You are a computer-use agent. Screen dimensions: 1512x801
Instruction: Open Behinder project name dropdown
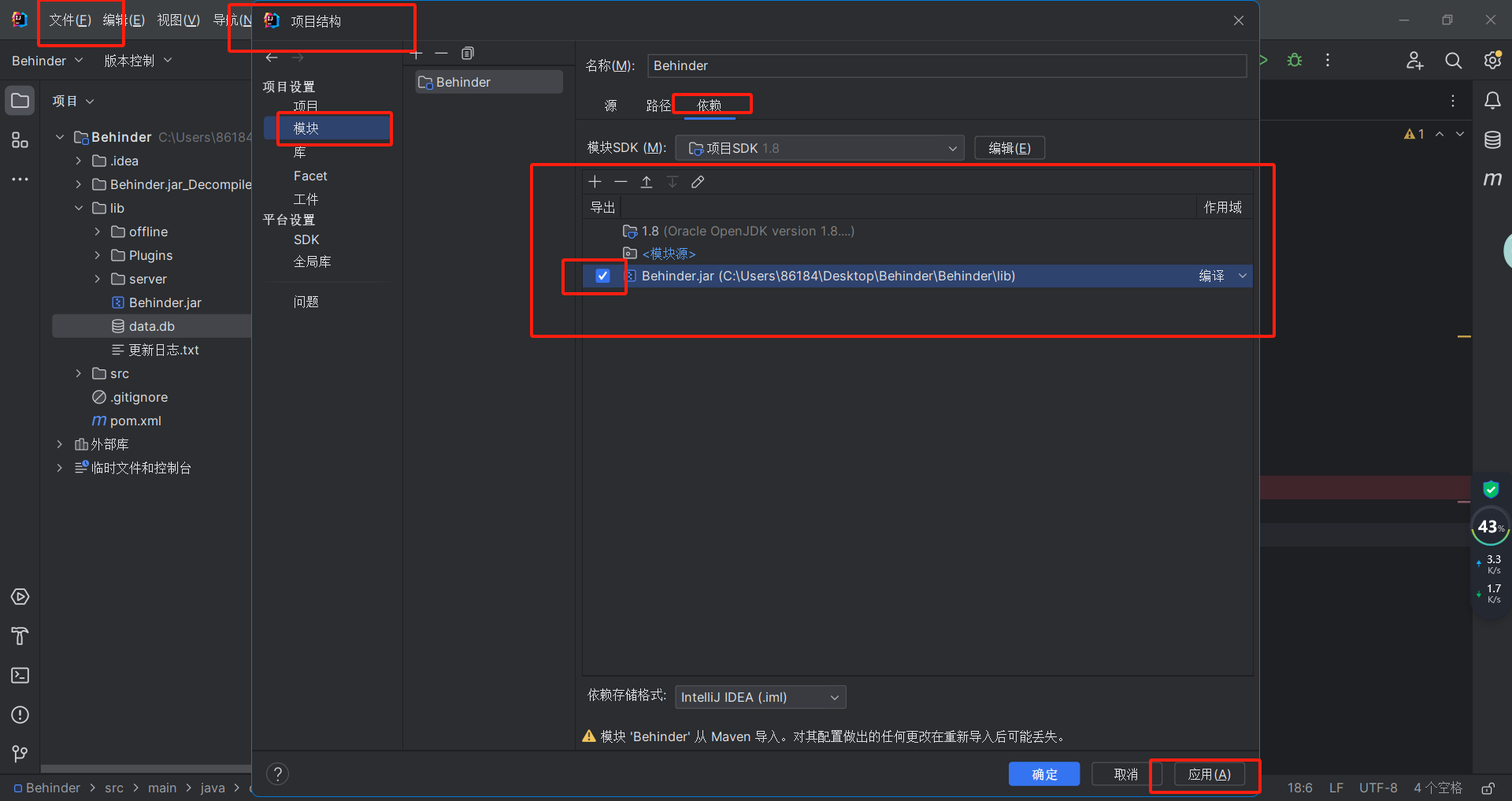(x=47, y=61)
